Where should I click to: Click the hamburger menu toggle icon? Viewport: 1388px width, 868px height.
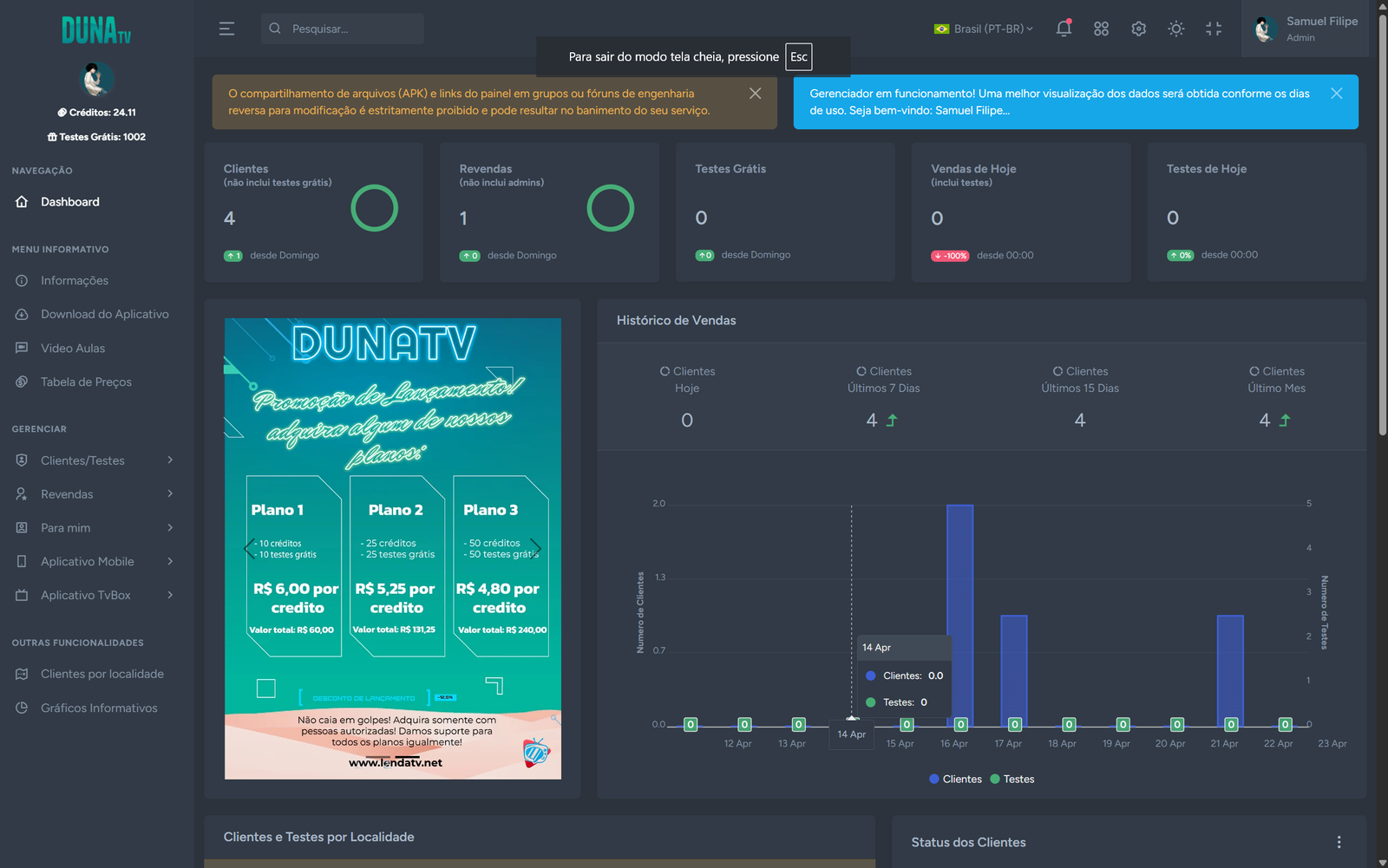click(x=226, y=29)
